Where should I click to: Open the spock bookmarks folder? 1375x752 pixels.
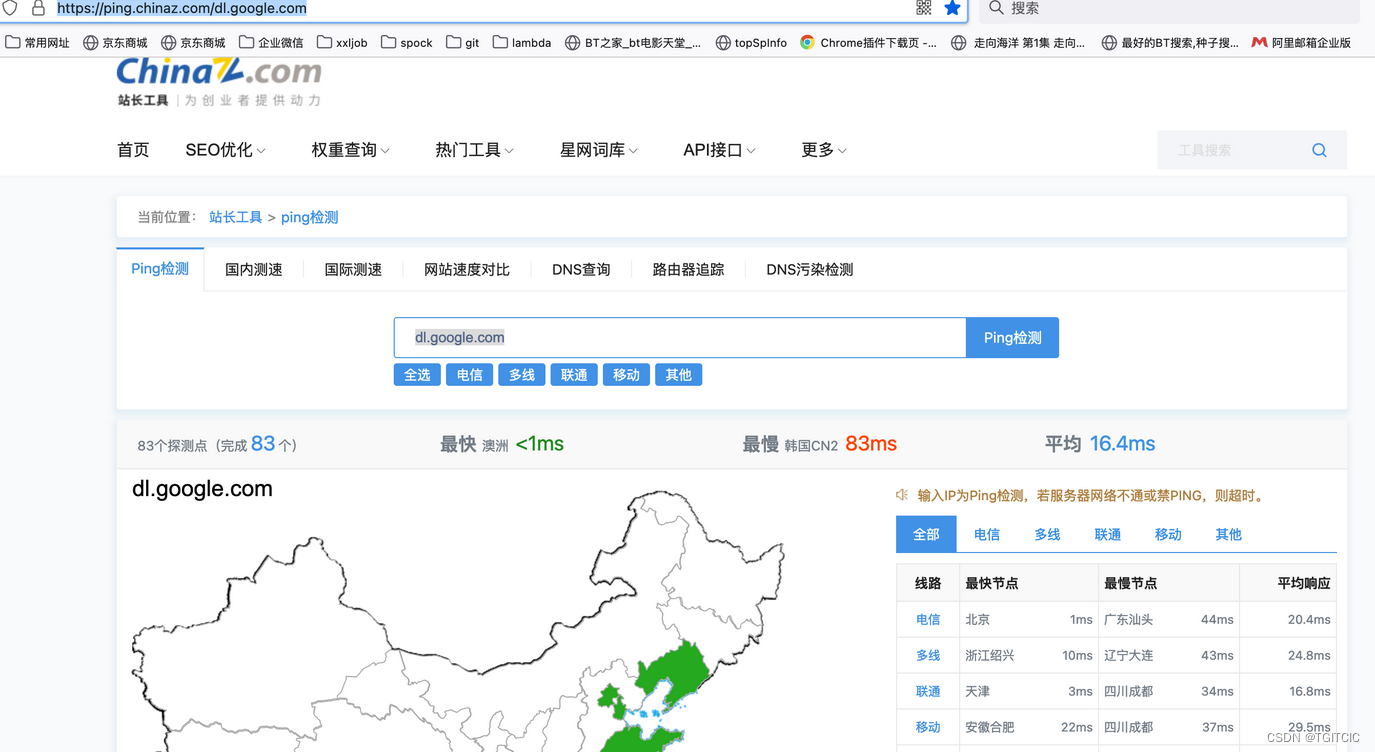tap(407, 42)
